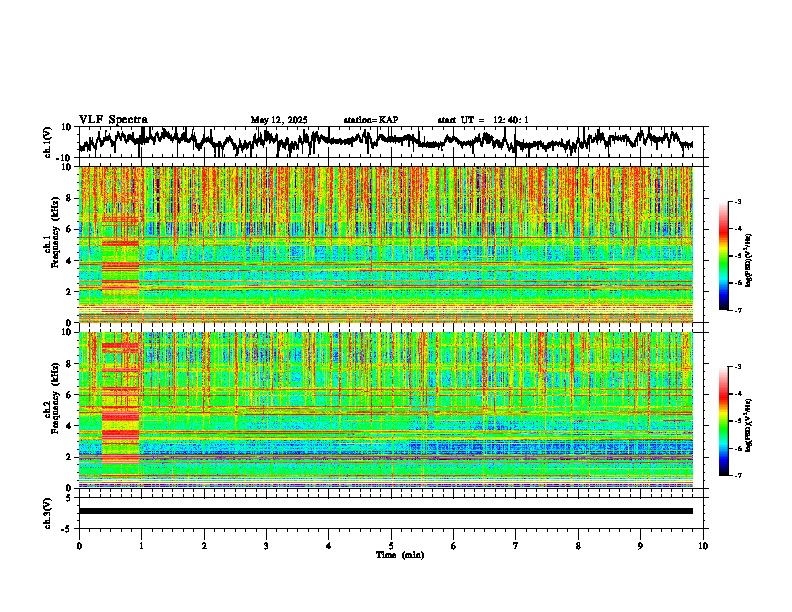Click the 'VLF Spectra' title text

pos(113,120)
